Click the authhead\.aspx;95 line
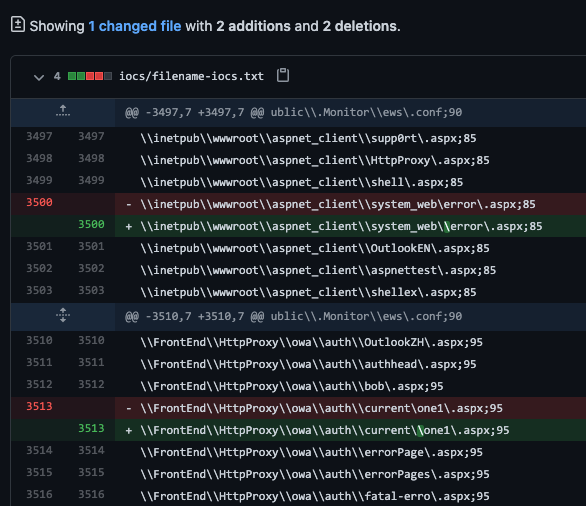The width and height of the screenshot is (586, 506). coord(309,364)
